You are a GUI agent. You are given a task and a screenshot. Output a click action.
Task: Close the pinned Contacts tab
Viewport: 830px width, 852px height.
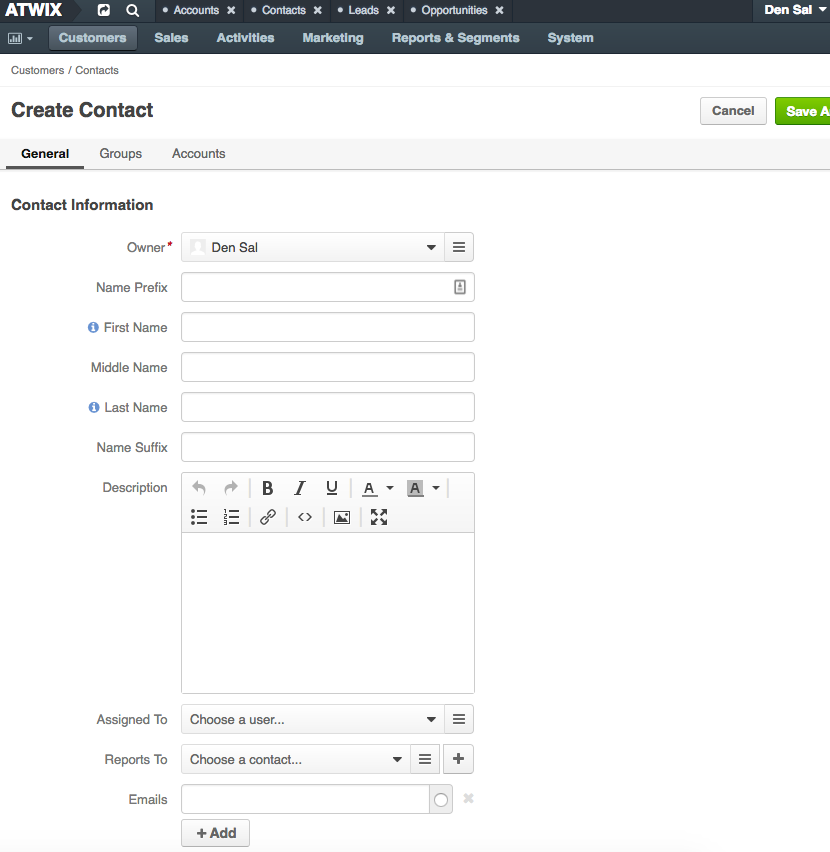click(x=318, y=10)
